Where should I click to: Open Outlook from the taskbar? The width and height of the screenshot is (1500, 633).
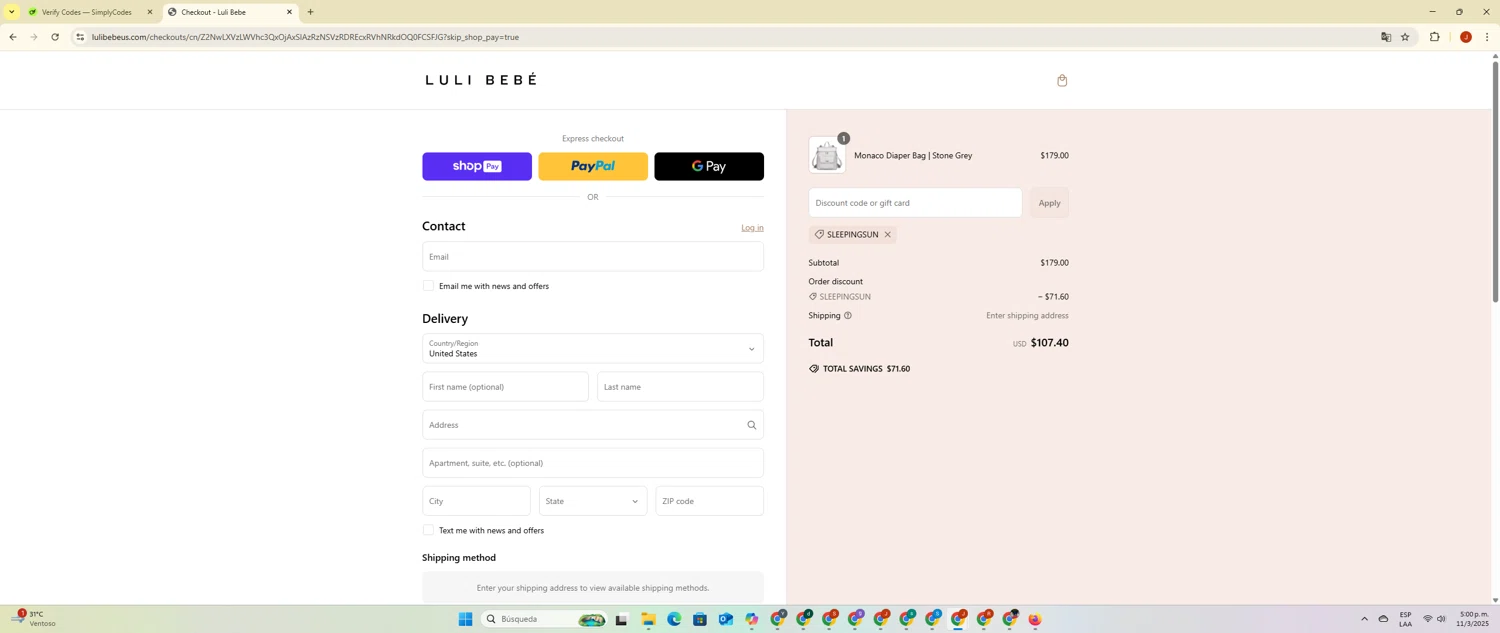coord(726,620)
